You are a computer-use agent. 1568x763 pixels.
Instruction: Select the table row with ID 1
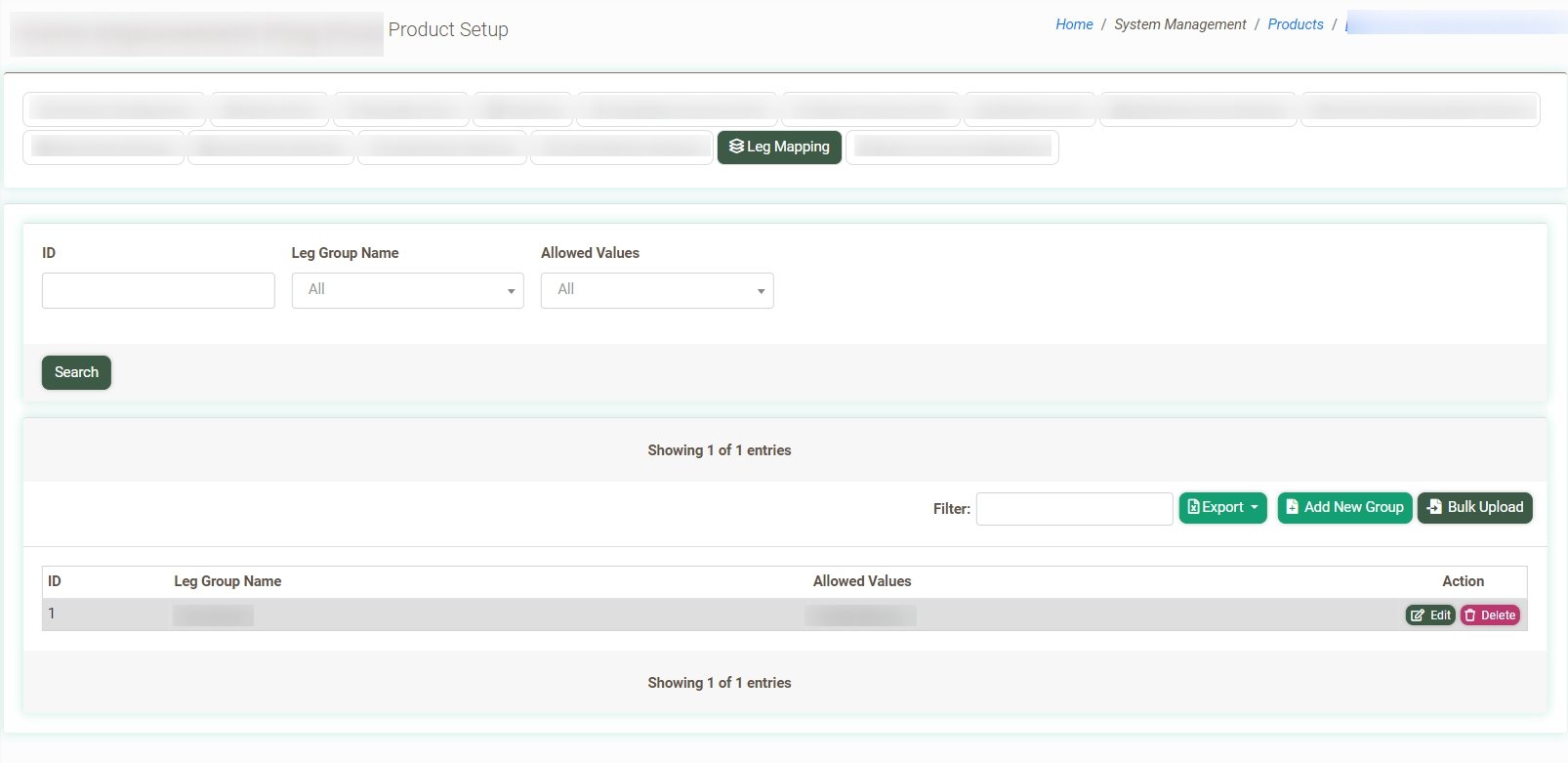click(x=586, y=615)
